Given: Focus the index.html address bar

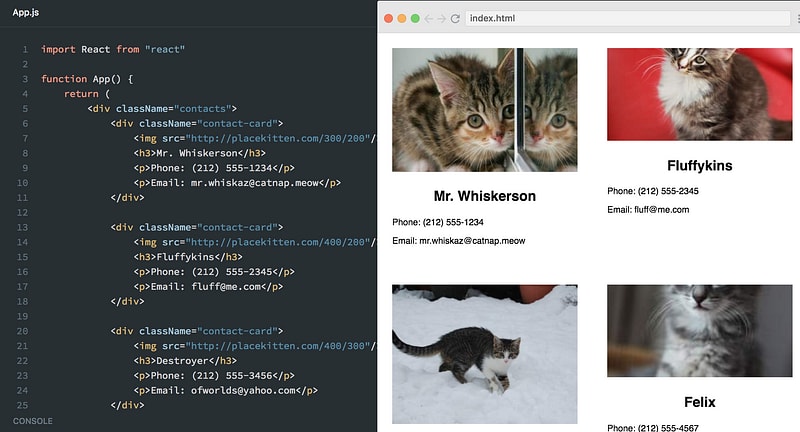Looking at the screenshot, I should pyautogui.click(x=628, y=18).
